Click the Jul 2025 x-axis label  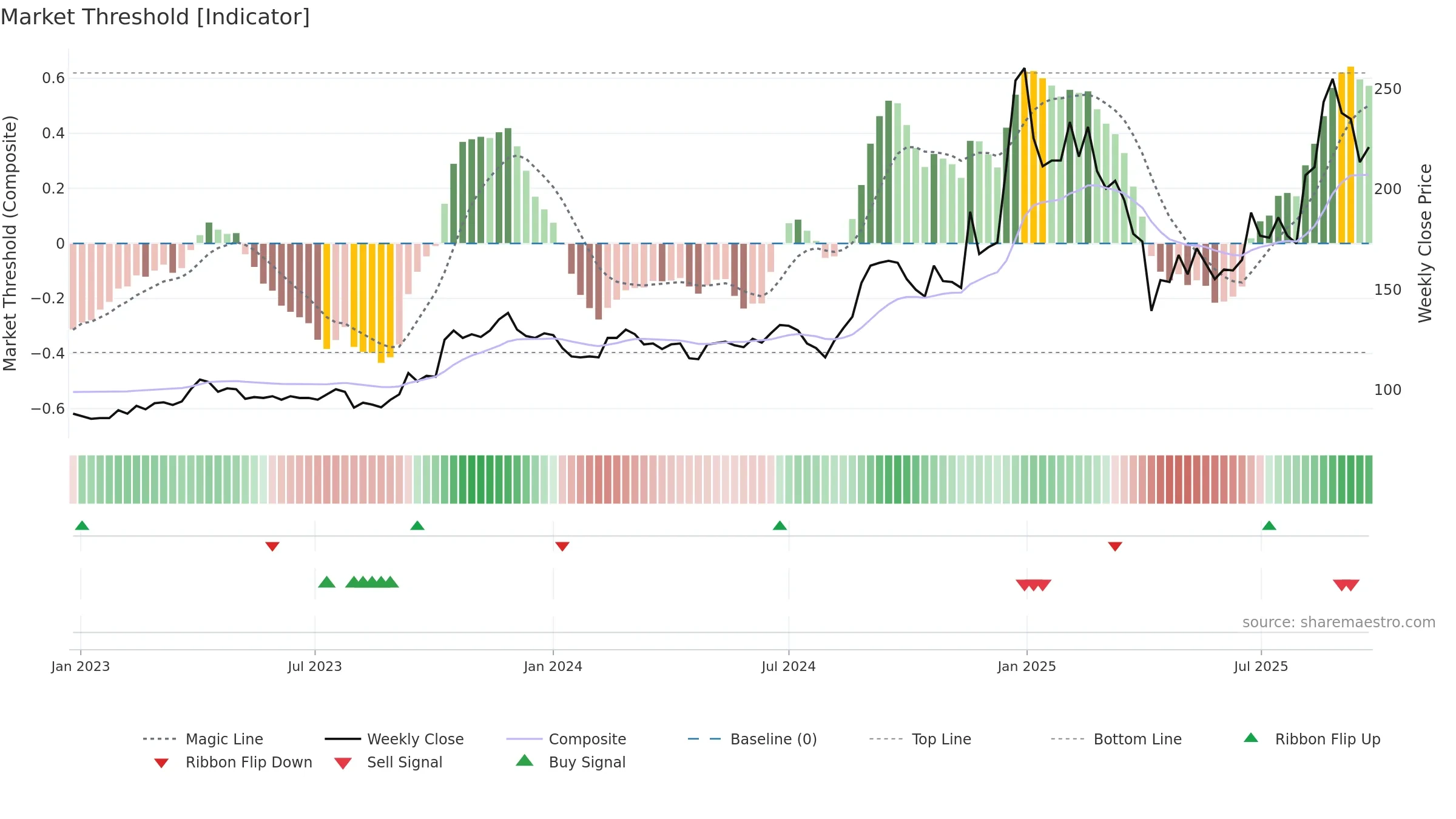pyautogui.click(x=1261, y=667)
